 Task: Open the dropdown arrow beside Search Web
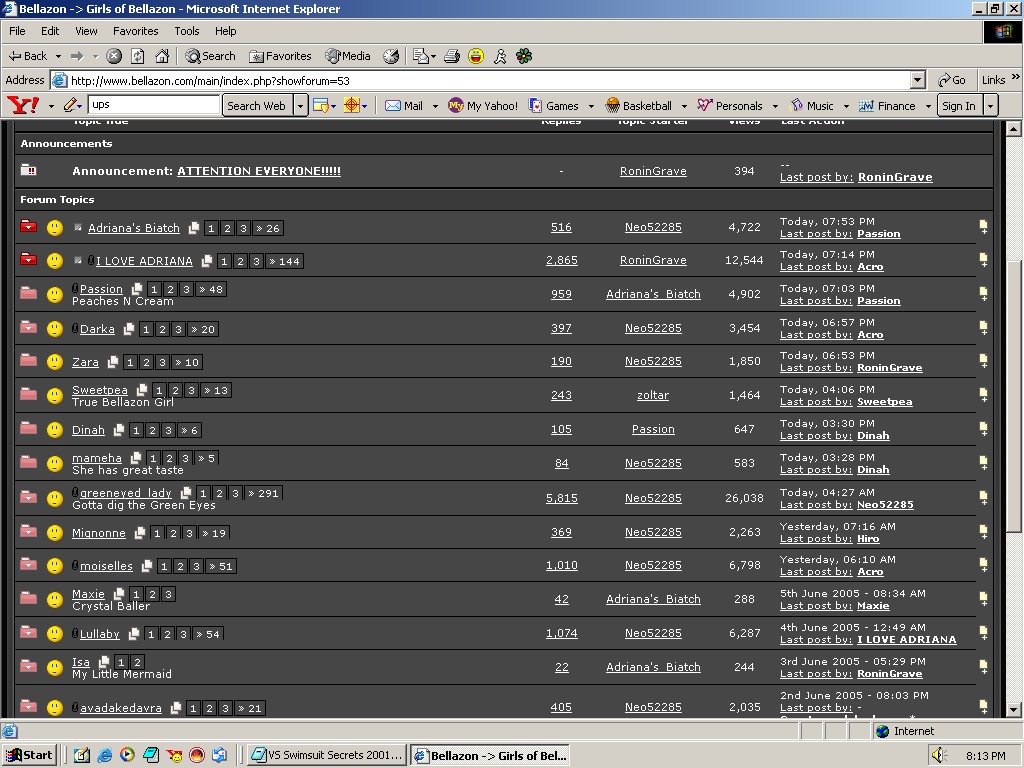click(x=300, y=105)
